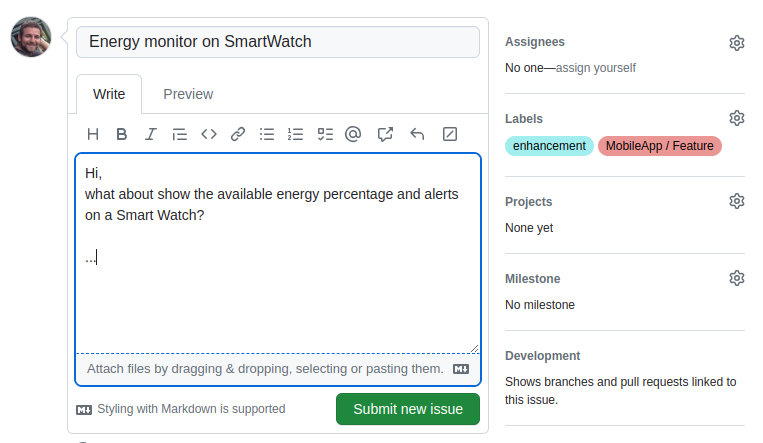The height and width of the screenshot is (443, 763).
Task: Insert code with the angle brackets icon
Action: point(209,134)
